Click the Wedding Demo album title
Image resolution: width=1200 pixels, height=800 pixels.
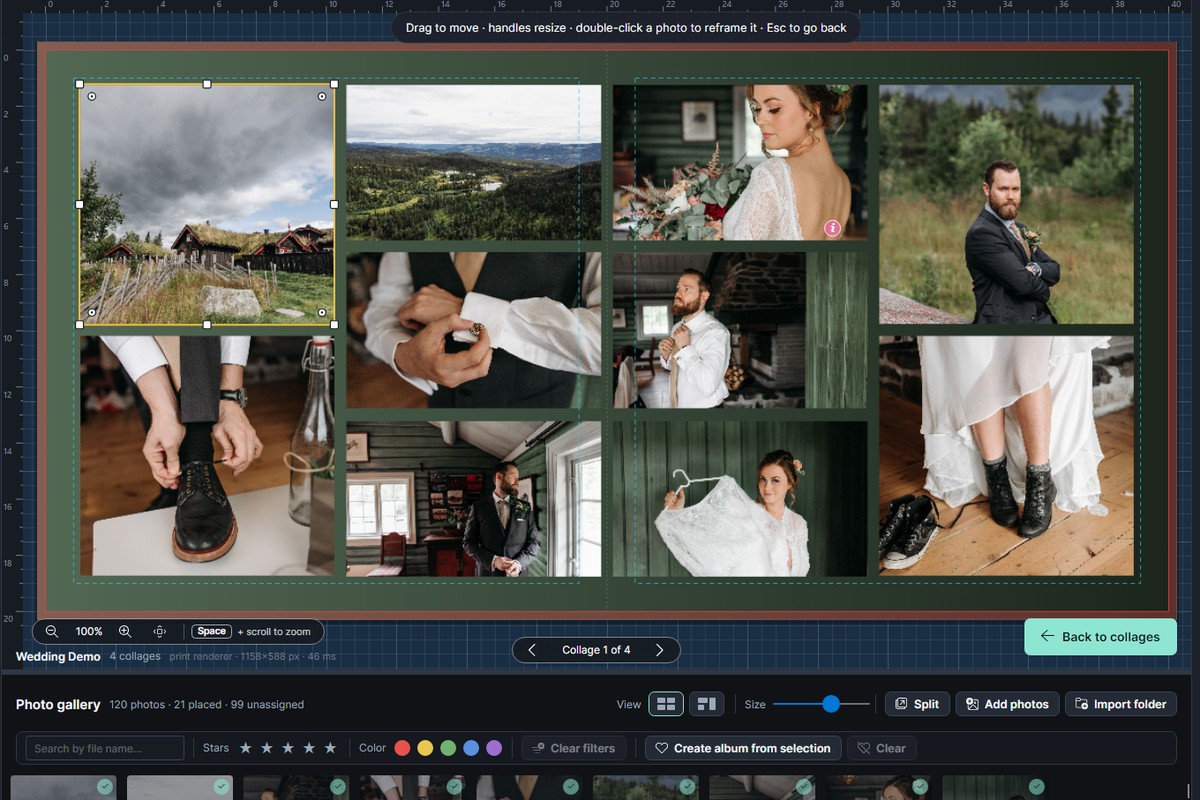coord(58,656)
